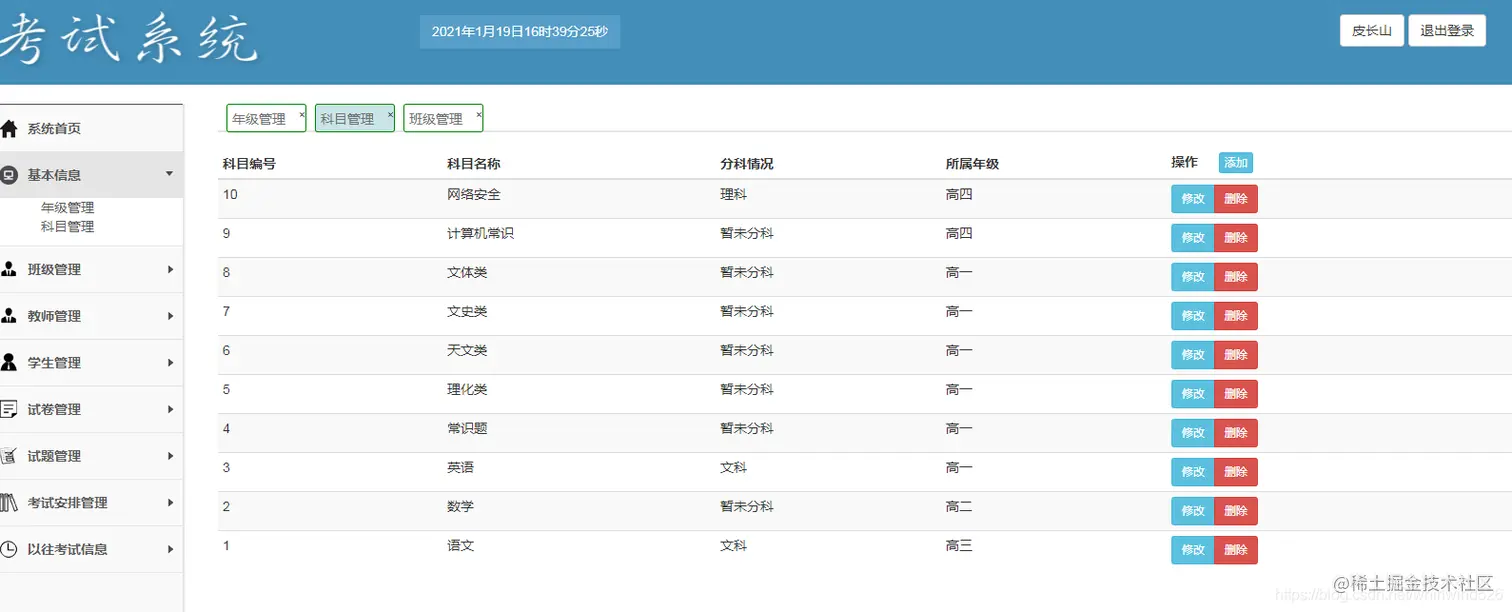The width and height of the screenshot is (1512, 612).
Task: Click the paper icon beside 试卷管理
Action: (9, 409)
